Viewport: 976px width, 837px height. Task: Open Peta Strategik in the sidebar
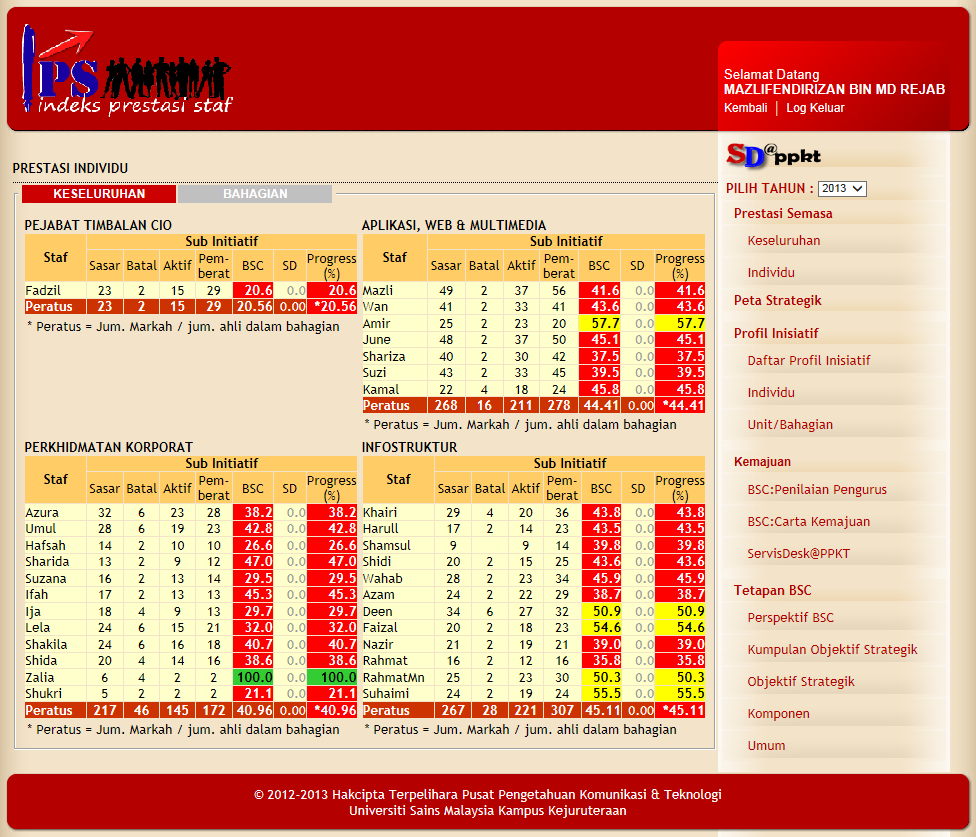point(777,300)
